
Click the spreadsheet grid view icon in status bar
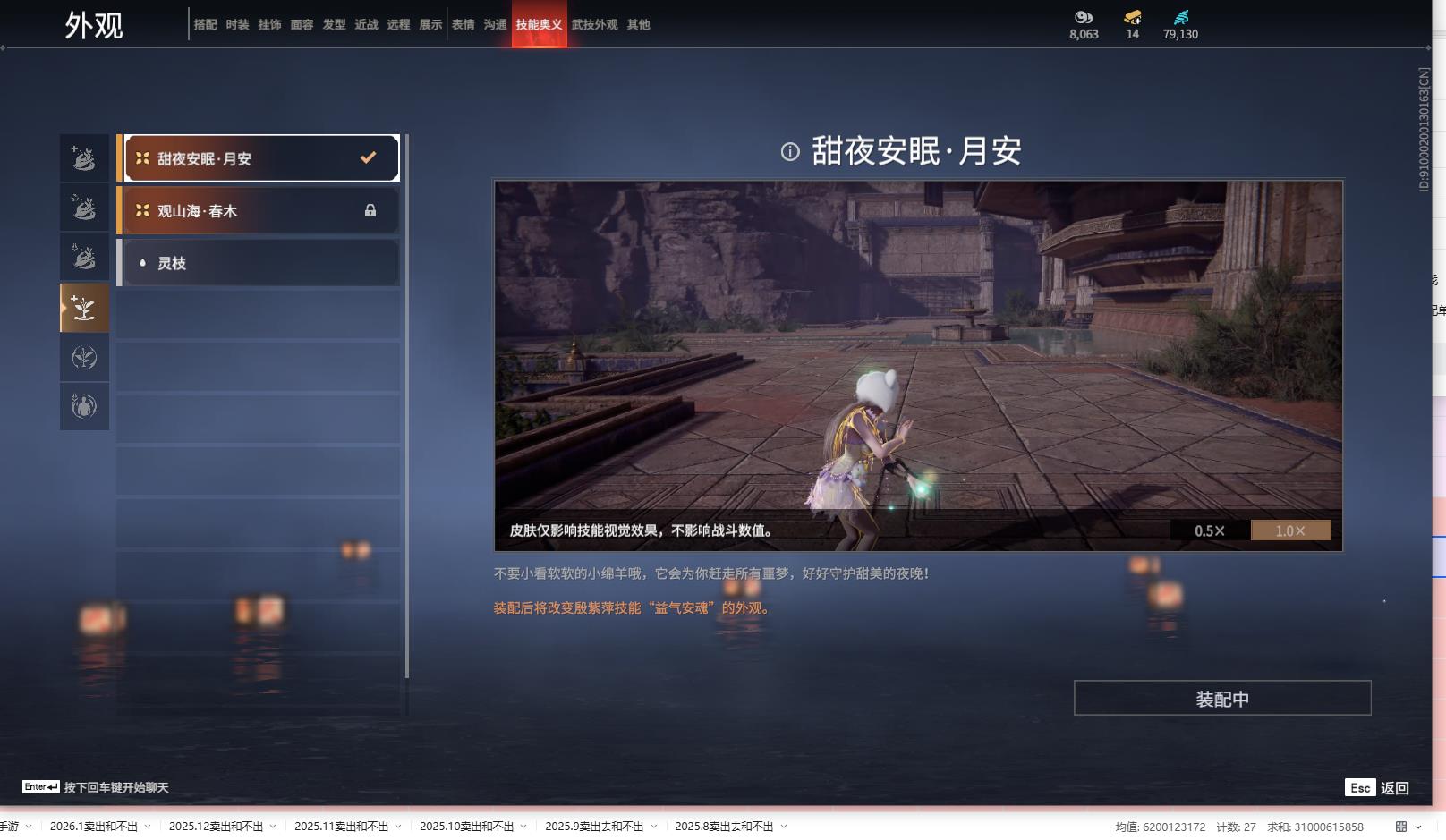point(1401,827)
